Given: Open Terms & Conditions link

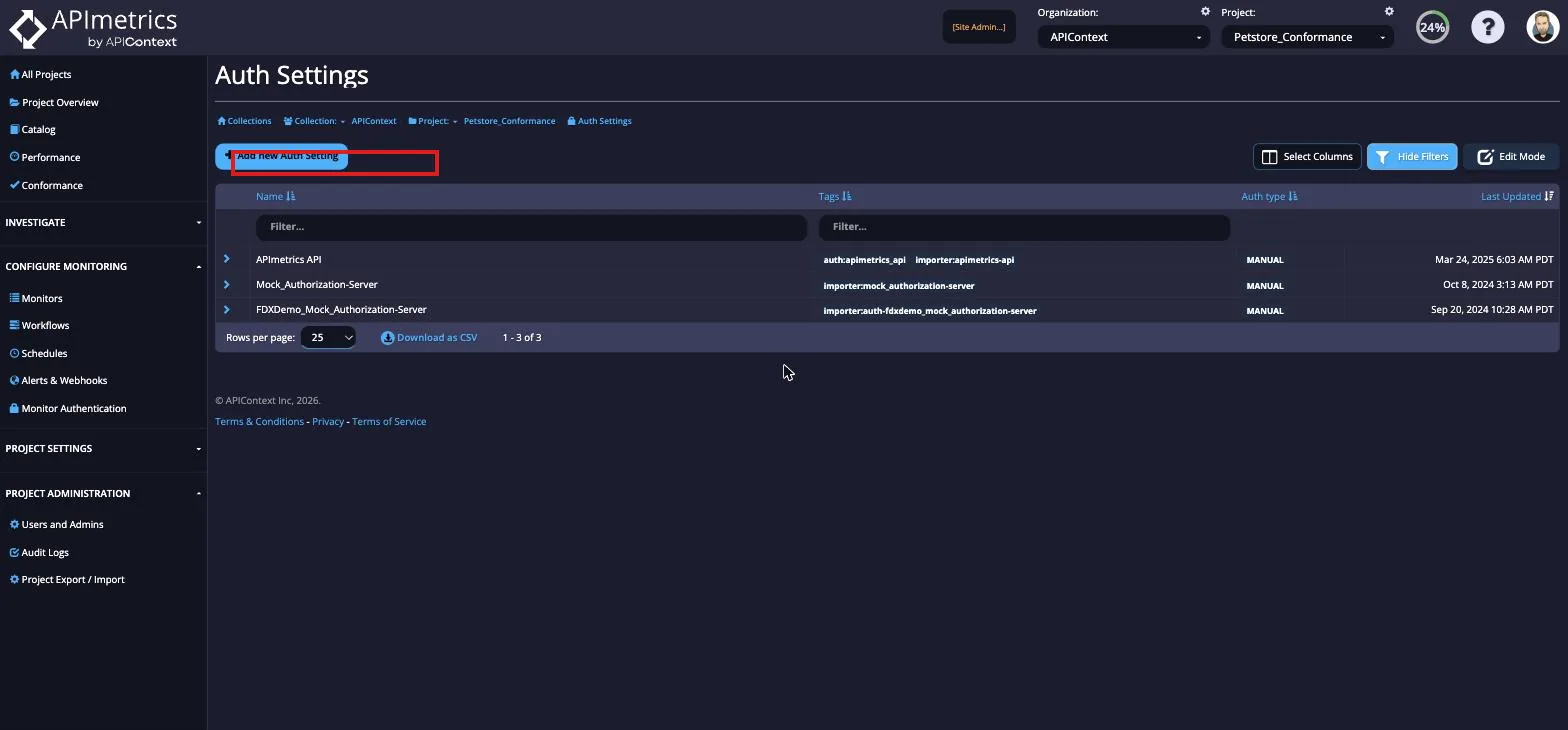Looking at the screenshot, I should [259, 421].
